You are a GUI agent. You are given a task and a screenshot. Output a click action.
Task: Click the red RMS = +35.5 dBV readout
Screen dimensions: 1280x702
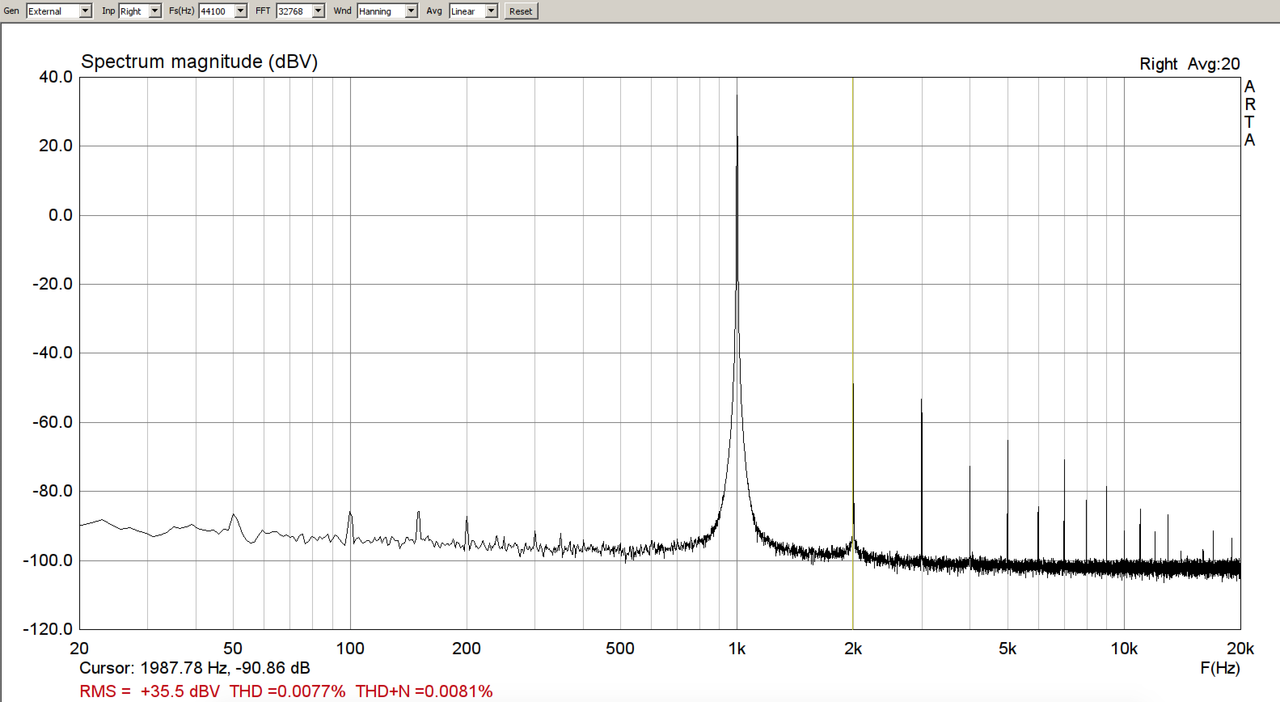pyautogui.click(x=151, y=691)
